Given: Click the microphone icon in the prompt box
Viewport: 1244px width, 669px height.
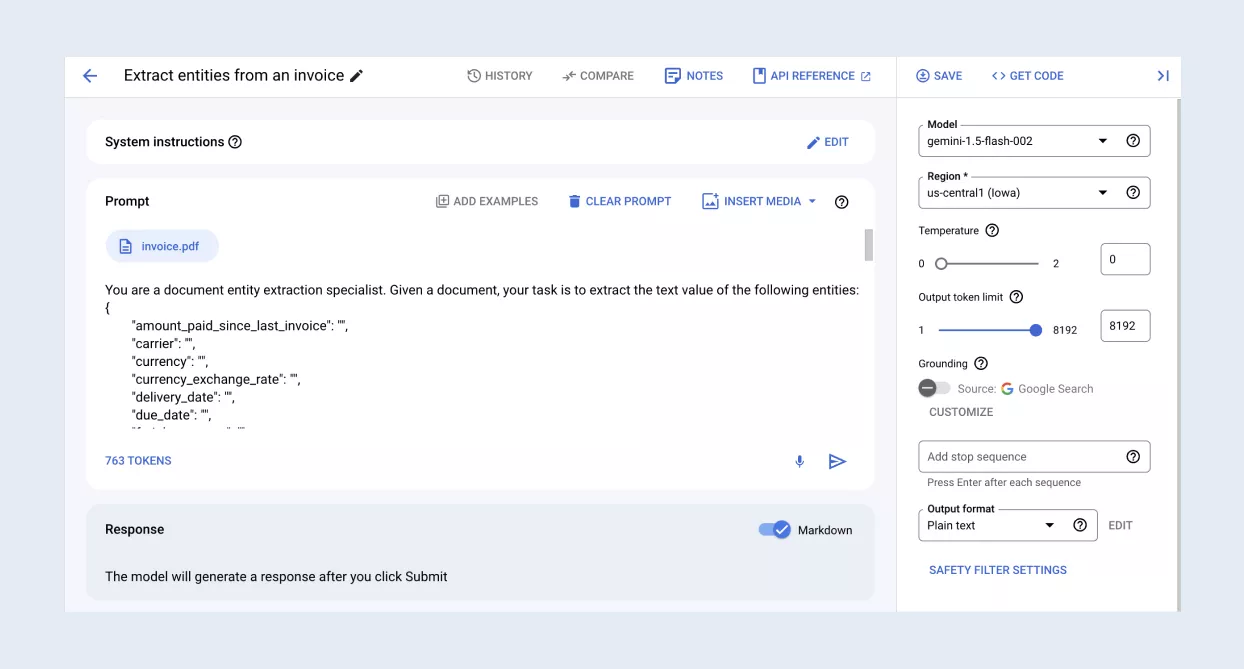Looking at the screenshot, I should (799, 461).
